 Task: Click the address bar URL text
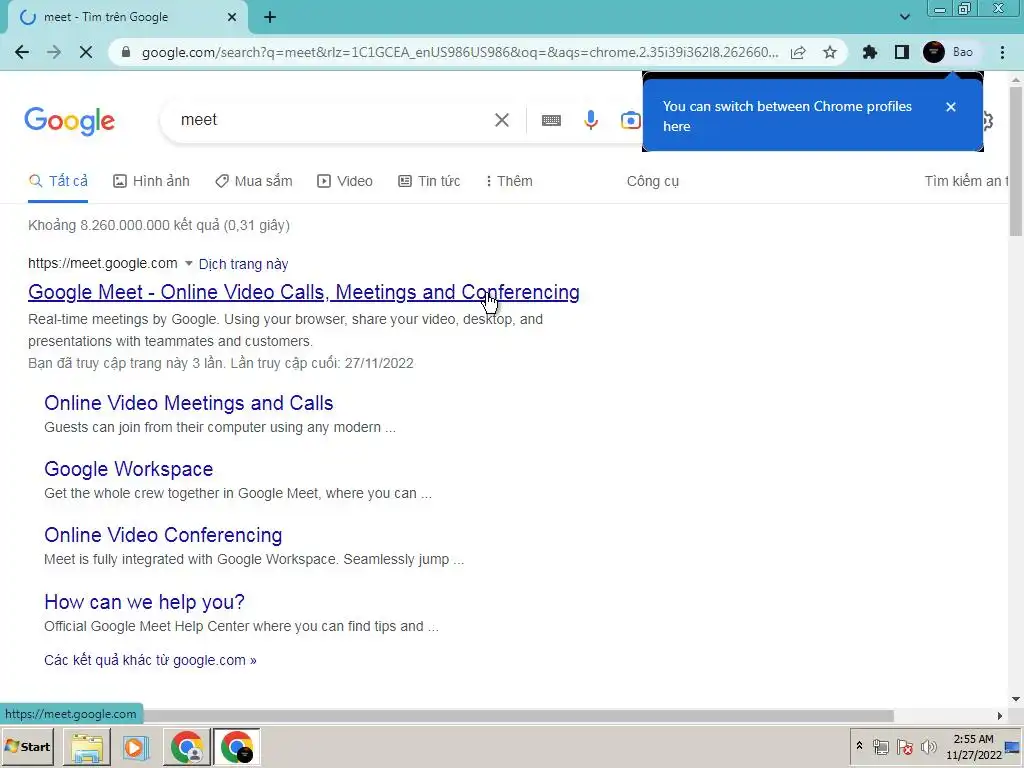[460, 52]
